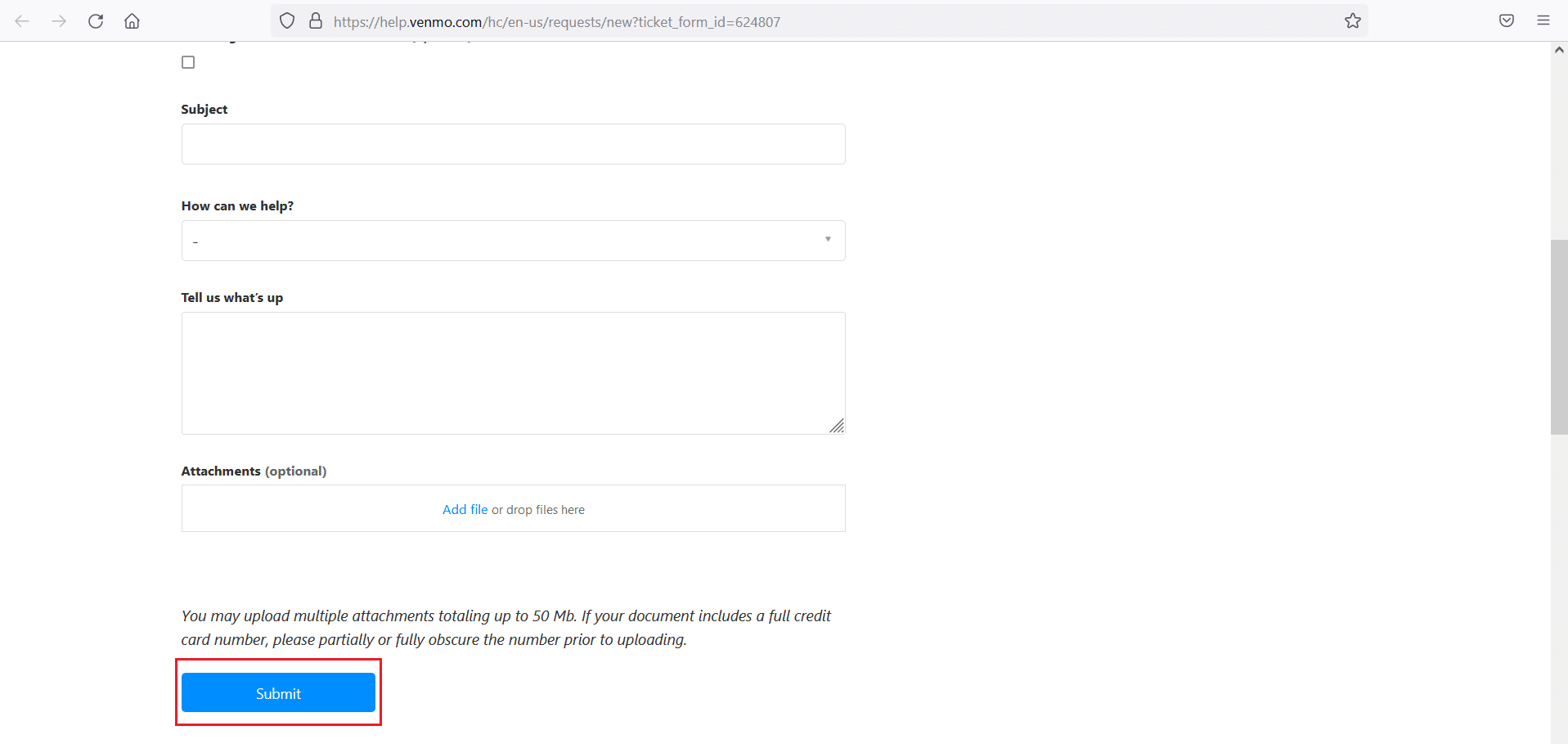Bookmark this page with the star icon
This screenshot has width=1568, height=744.
click(x=1352, y=20)
